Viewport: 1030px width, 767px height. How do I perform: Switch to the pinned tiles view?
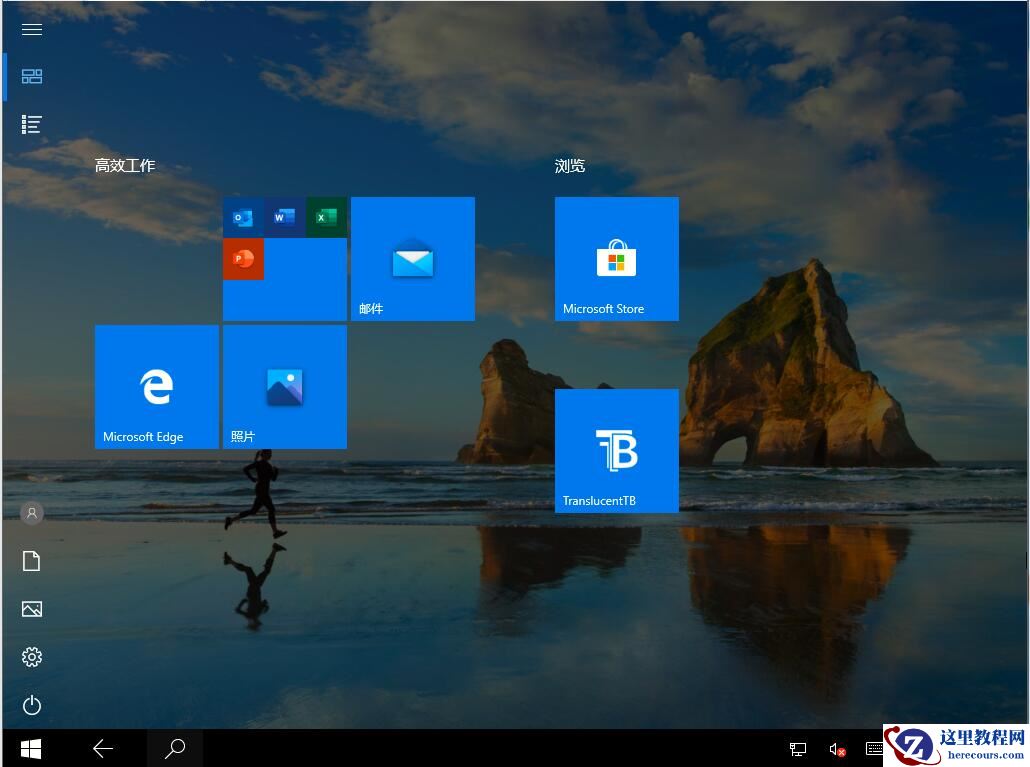(31, 76)
